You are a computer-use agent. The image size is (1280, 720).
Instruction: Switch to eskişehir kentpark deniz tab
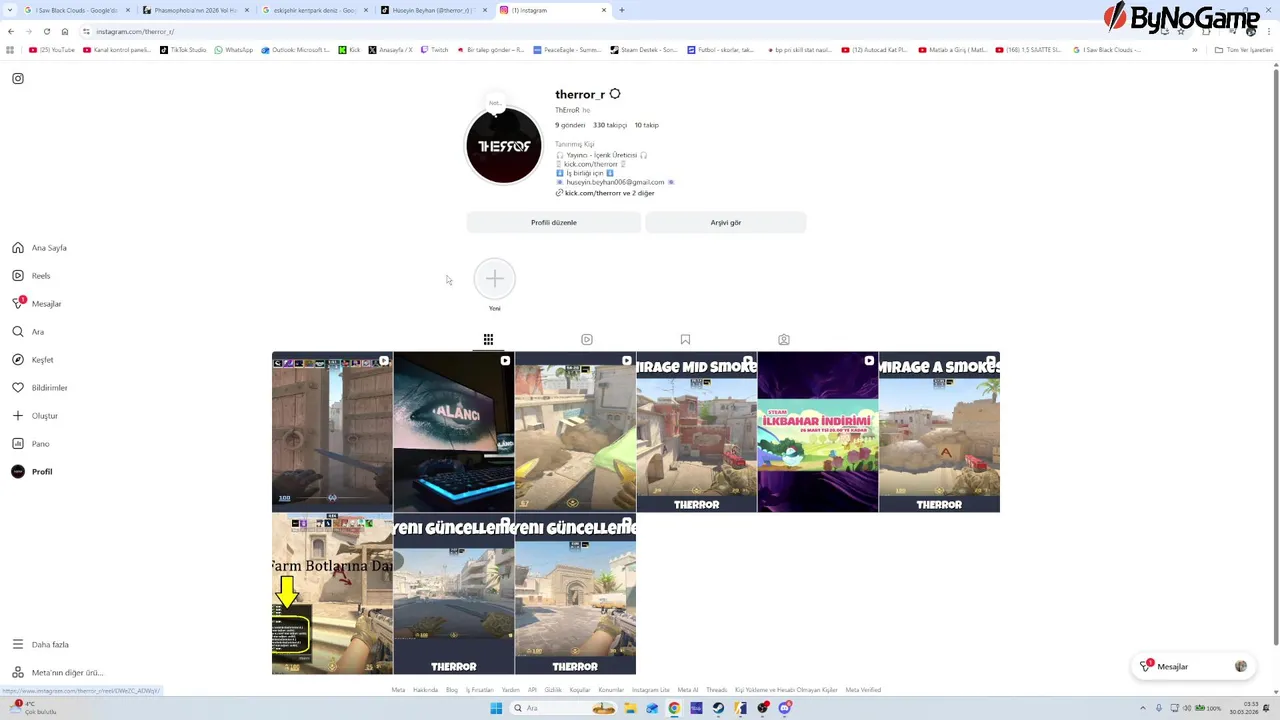pos(315,10)
